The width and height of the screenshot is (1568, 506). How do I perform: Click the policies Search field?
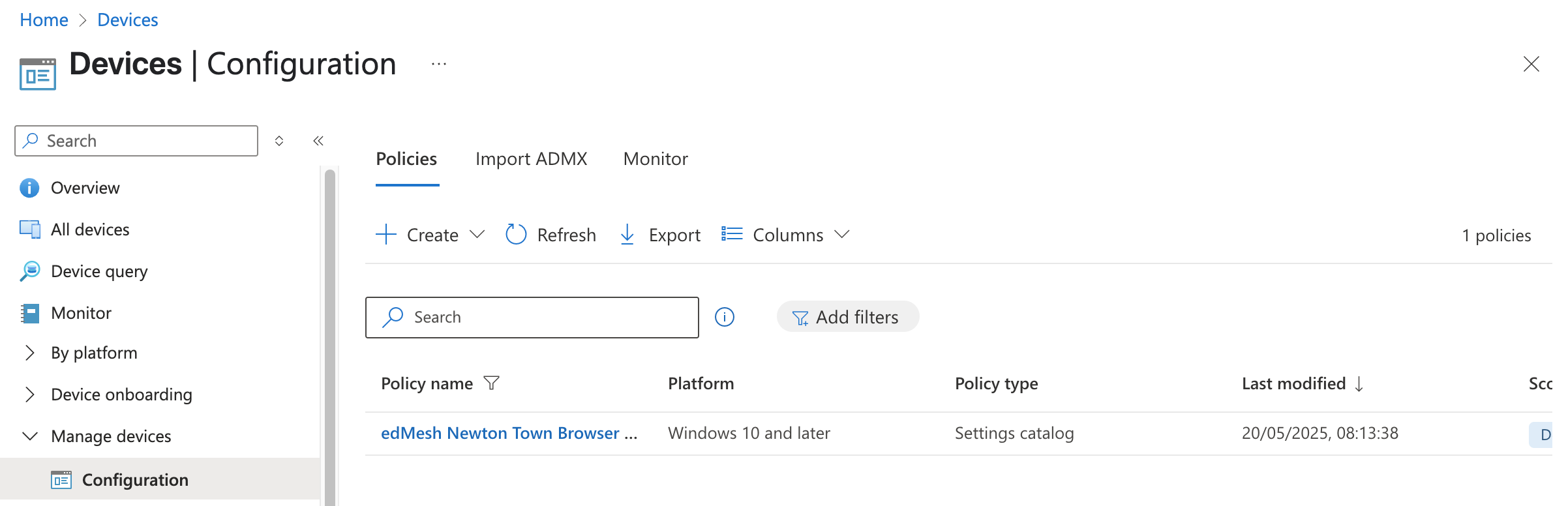(x=532, y=318)
